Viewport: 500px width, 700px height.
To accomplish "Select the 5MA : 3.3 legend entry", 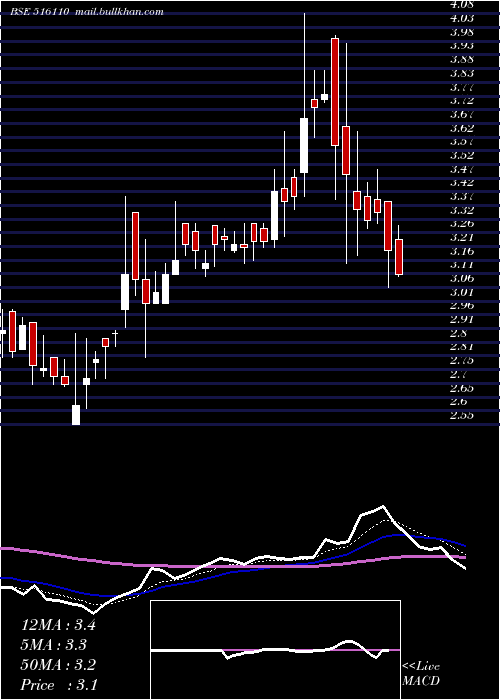I will pyautogui.click(x=54, y=645).
